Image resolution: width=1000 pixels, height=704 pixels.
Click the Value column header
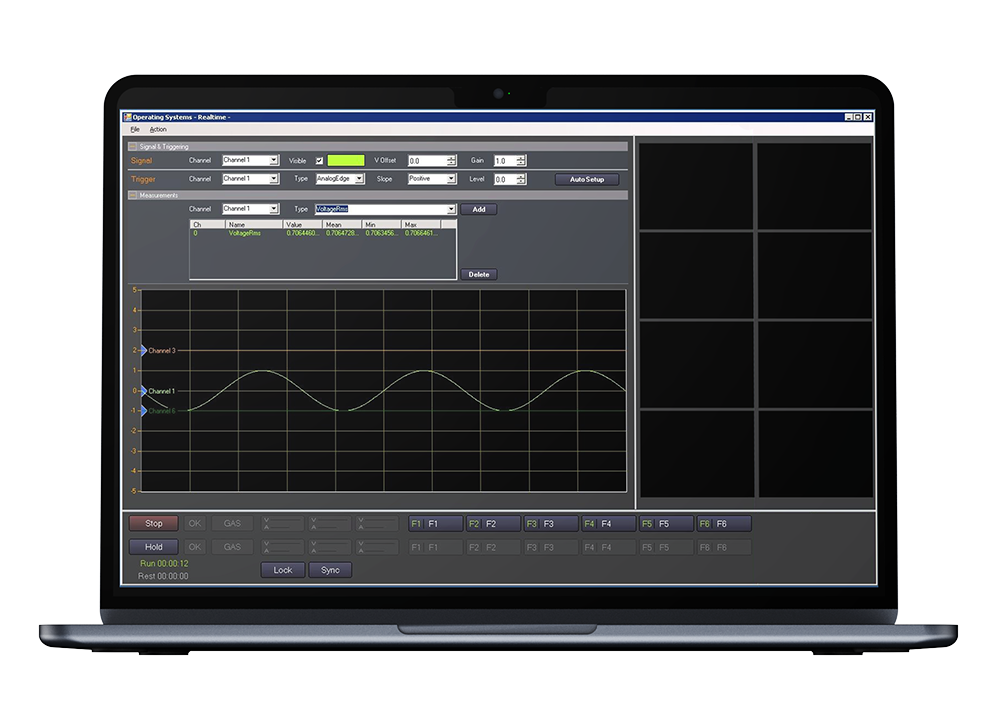coord(302,224)
